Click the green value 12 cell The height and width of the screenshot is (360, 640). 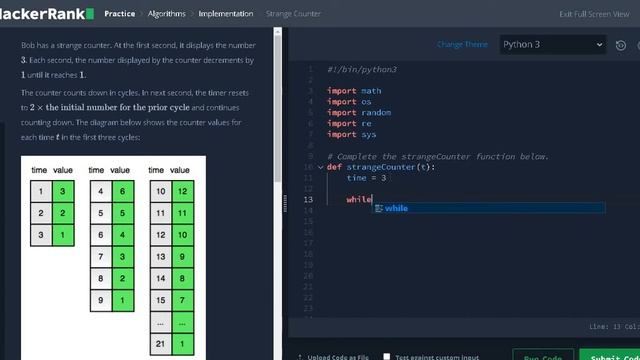pos(182,191)
